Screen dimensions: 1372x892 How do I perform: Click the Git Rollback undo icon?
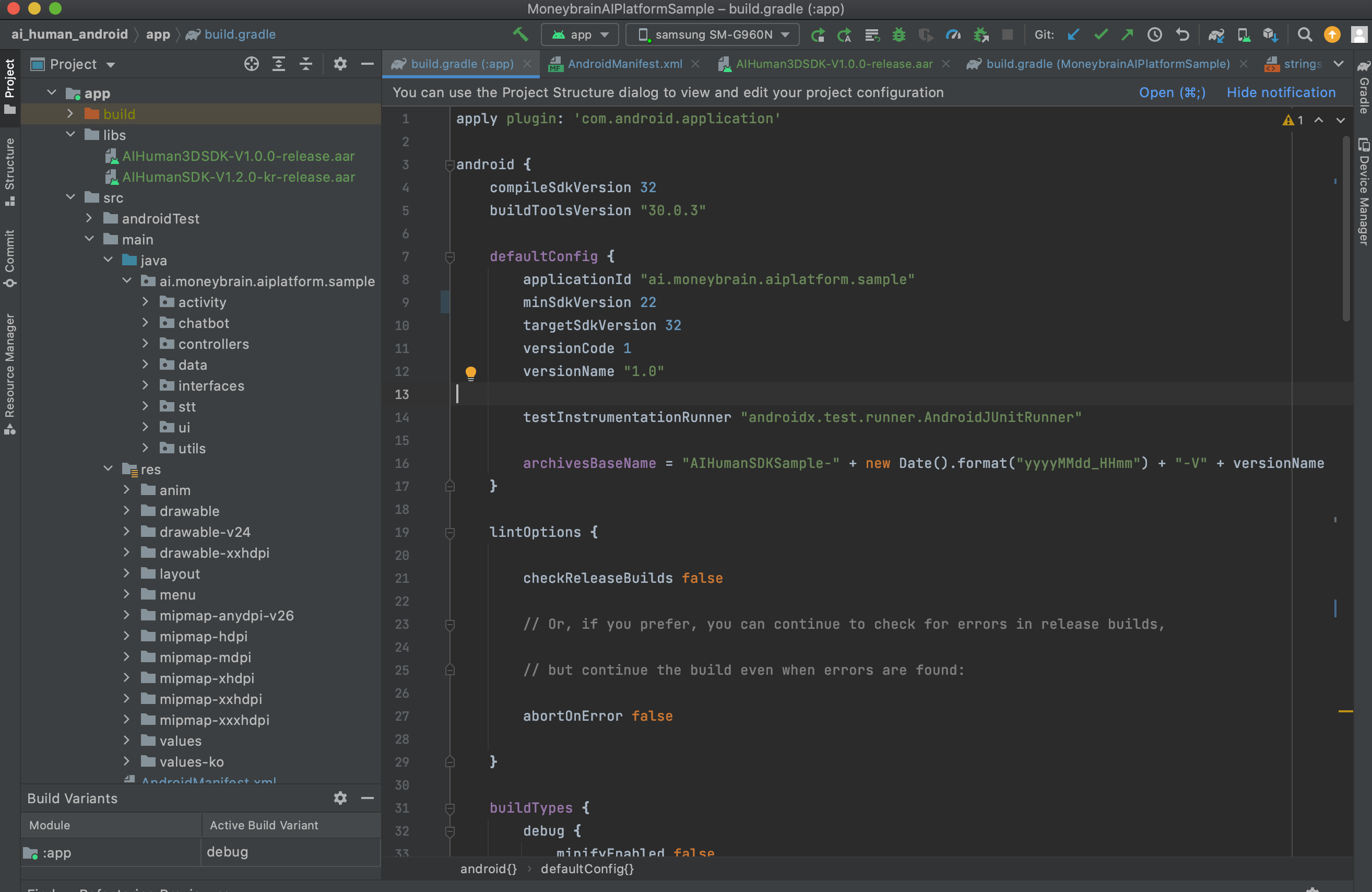1182,34
